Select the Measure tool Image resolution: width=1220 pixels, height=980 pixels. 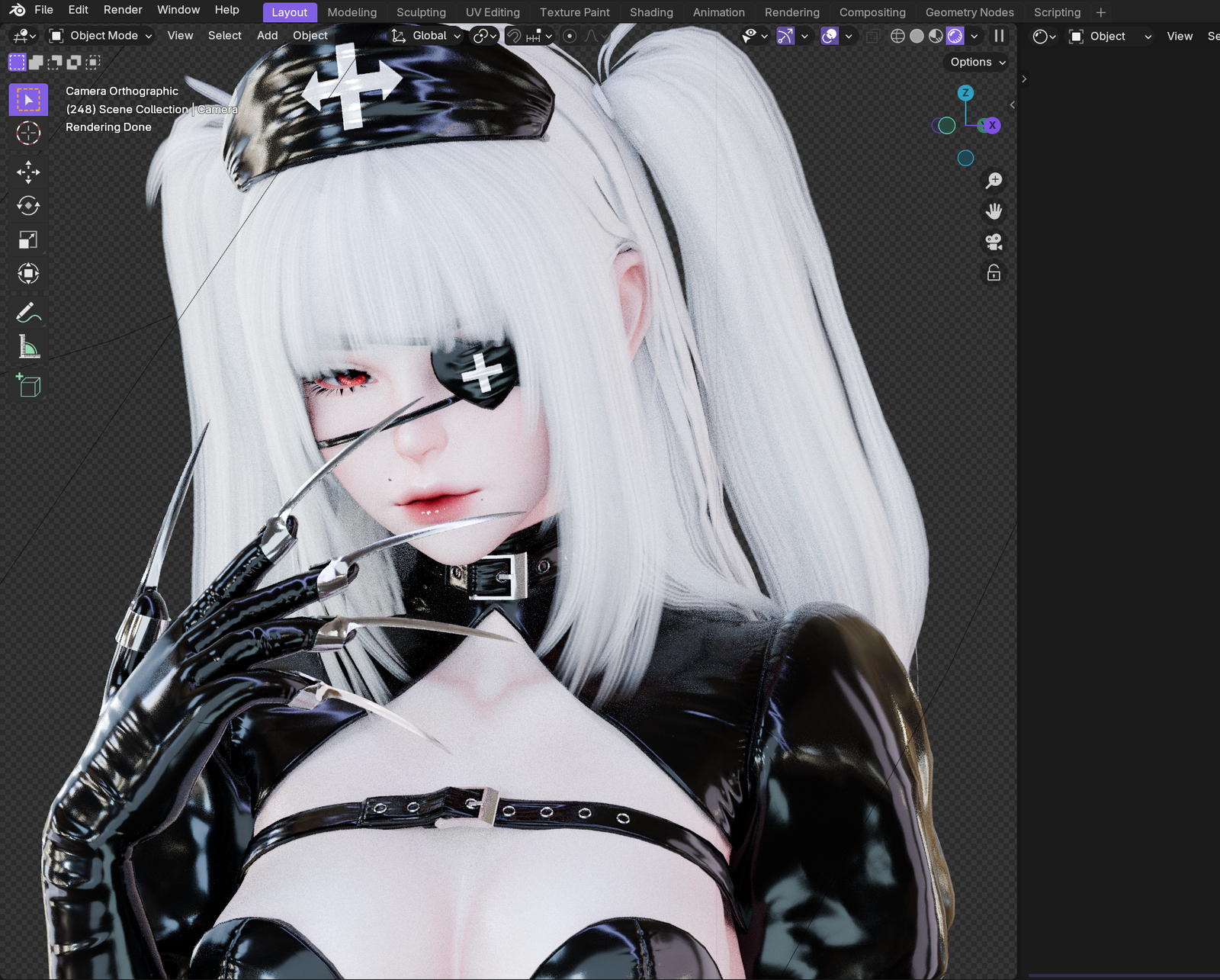point(28,348)
